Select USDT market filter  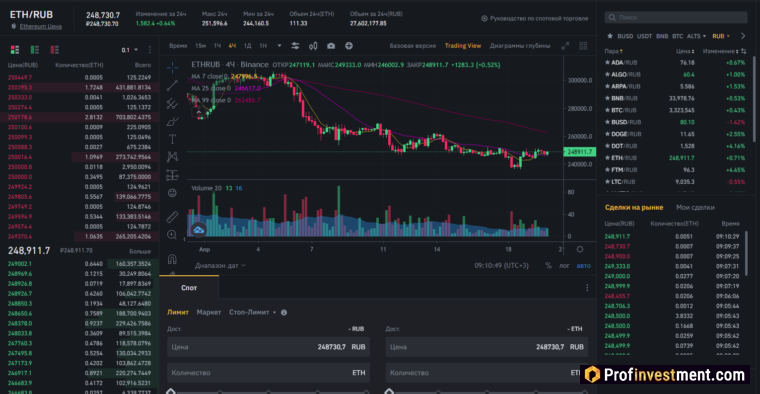(x=644, y=36)
